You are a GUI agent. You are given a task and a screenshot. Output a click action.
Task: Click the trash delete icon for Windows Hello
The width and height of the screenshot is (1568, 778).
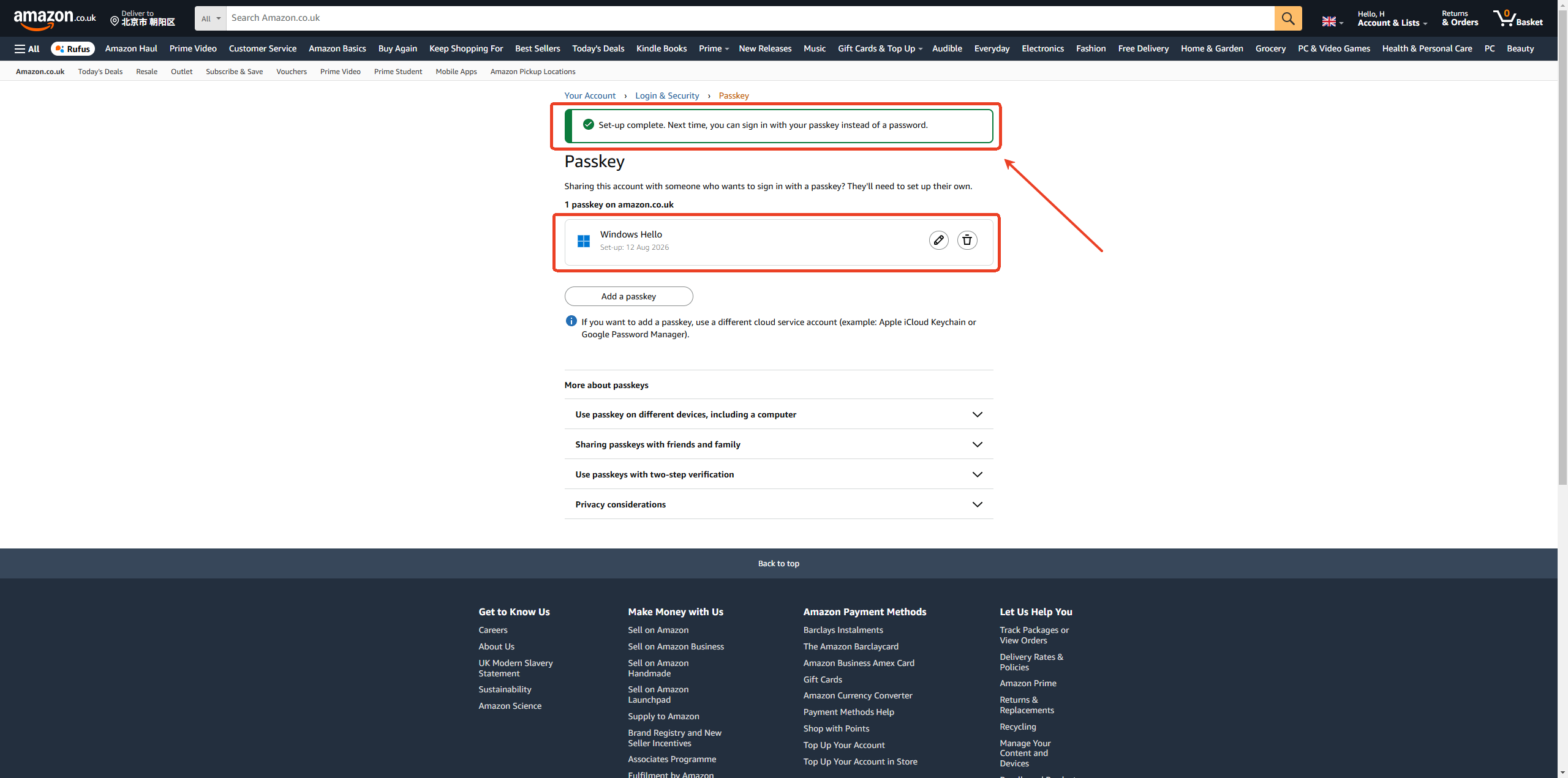click(967, 241)
